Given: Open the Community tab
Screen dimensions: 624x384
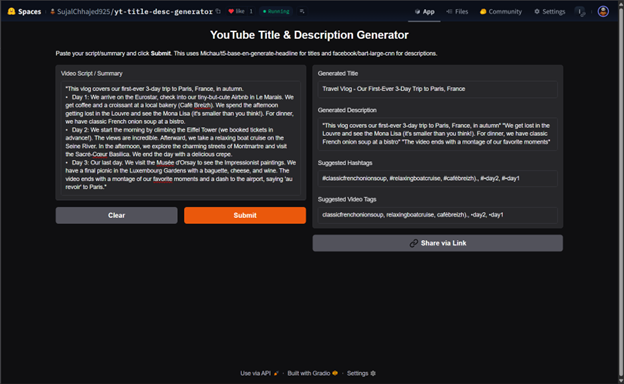Looking at the screenshot, I should pyautogui.click(x=501, y=12).
